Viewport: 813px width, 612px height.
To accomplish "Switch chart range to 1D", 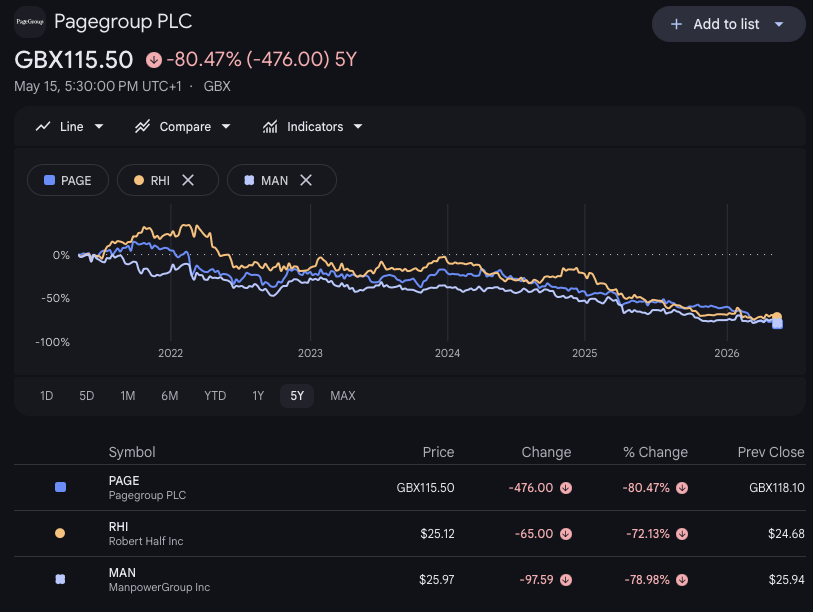I will click(x=47, y=396).
